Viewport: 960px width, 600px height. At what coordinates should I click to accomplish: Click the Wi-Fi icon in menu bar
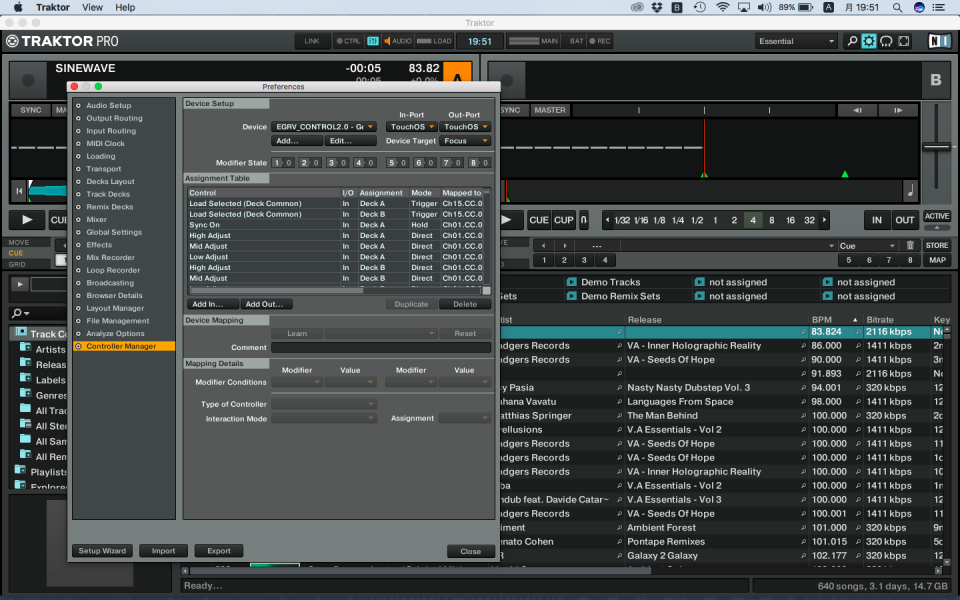tap(722, 7)
